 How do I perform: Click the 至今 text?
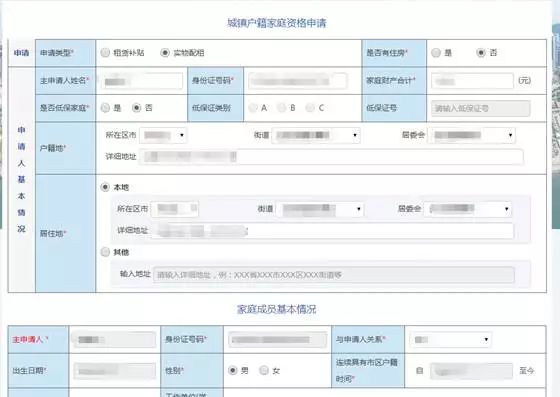pos(527,371)
